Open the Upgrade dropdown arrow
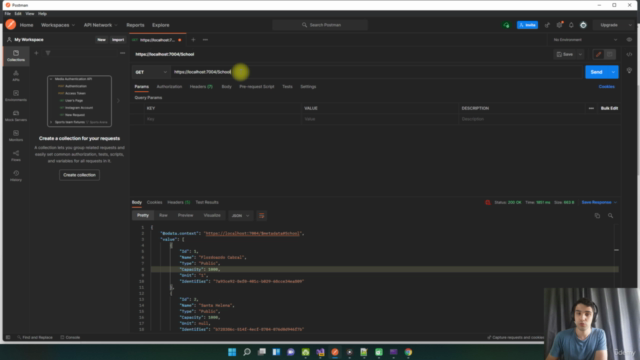The width and height of the screenshot is (640, 360). pos(630,25)
